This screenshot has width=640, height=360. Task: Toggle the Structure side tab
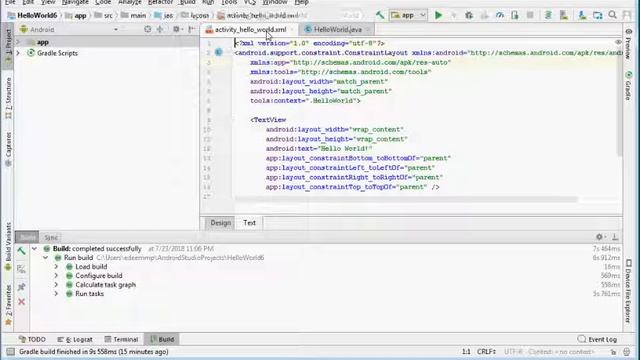coord(8,98)
